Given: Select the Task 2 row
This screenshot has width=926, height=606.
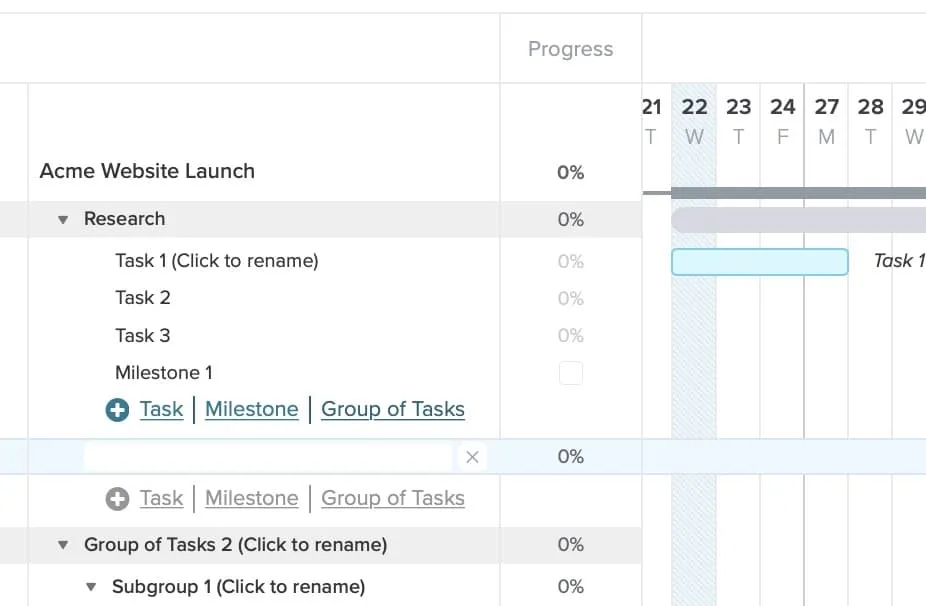Looking at the screenshot, I should click(x=142, y=297).
